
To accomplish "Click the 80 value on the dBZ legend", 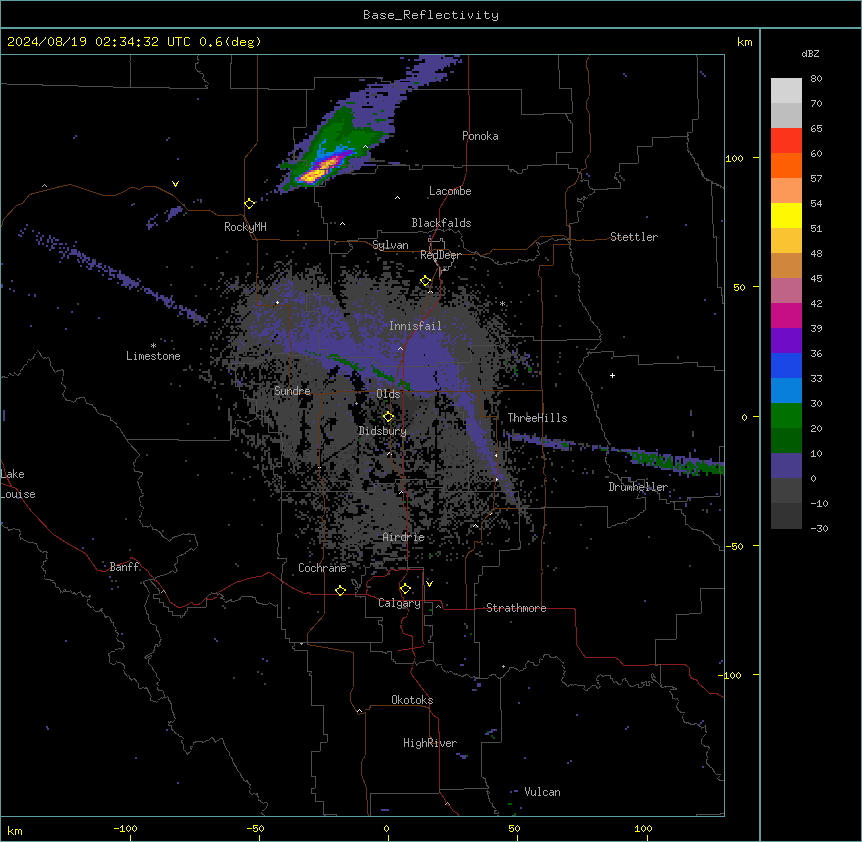I will pyautogui.click(x=816, y=79).
